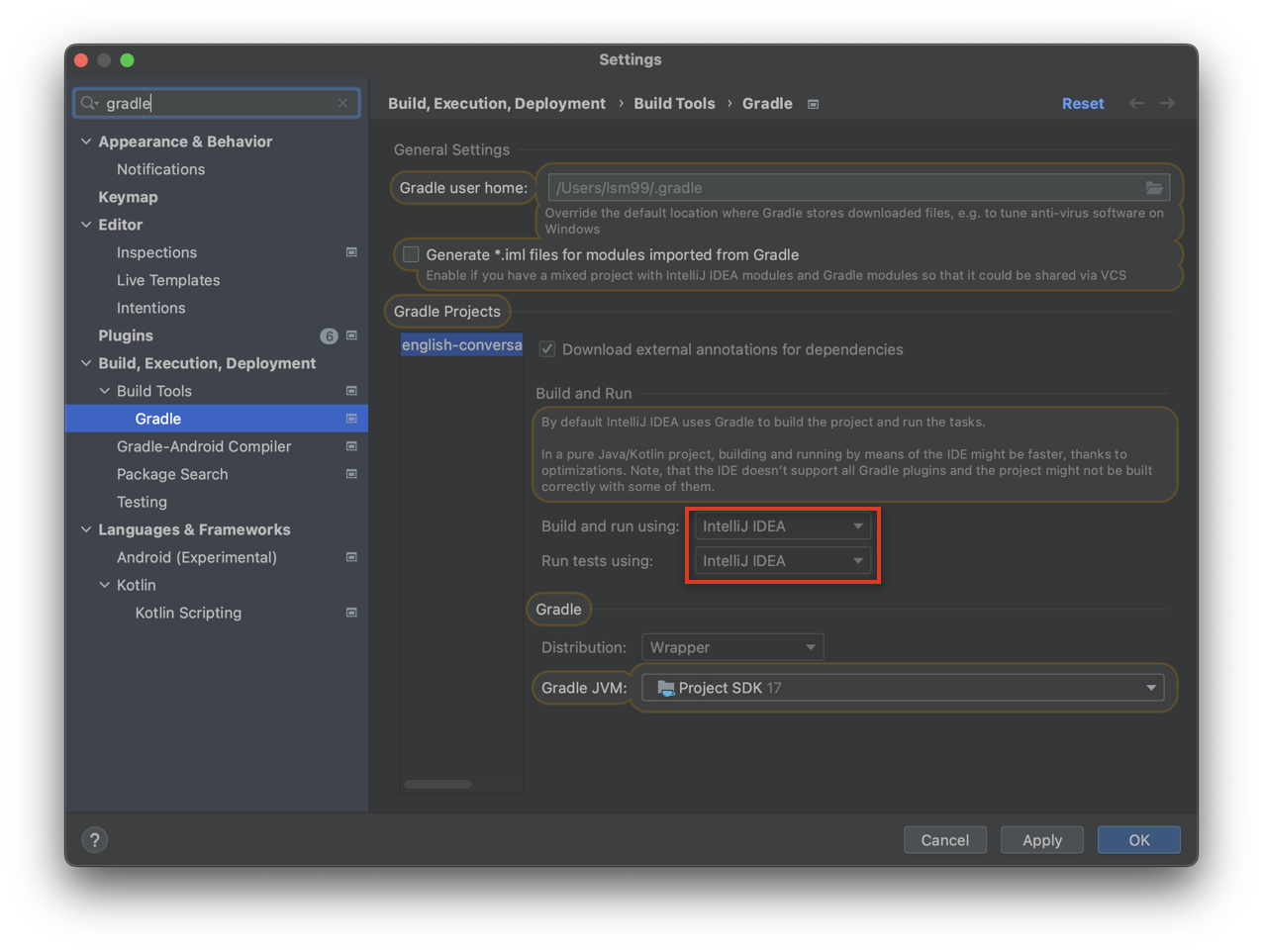The height and width of the screenshot is (952, 1263).
Task: Click Build, Execution, Deployment breadcrumb
Action: [x=497, y=103]
